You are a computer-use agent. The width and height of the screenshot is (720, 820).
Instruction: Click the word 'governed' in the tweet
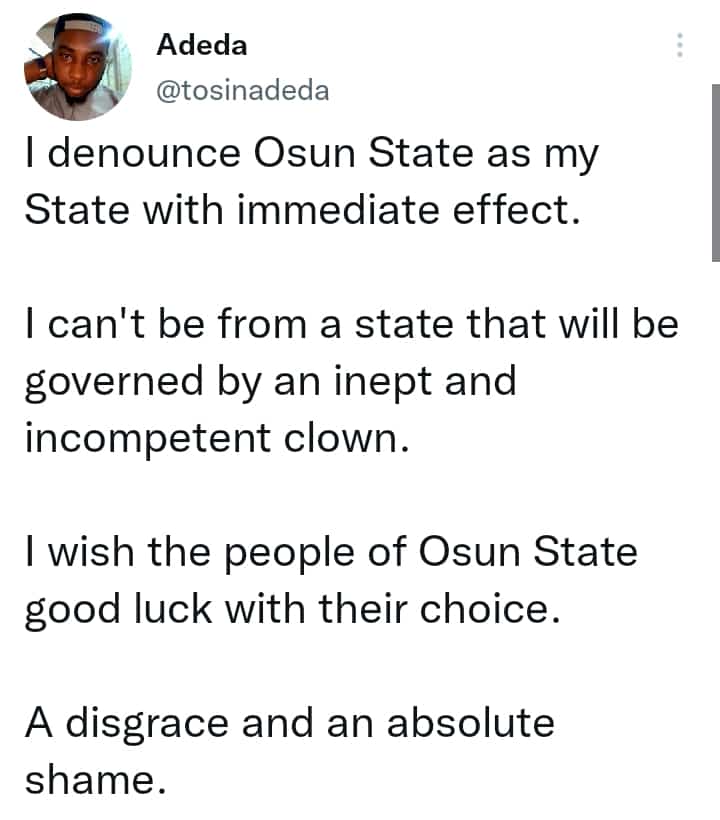(x=114, y=382)
